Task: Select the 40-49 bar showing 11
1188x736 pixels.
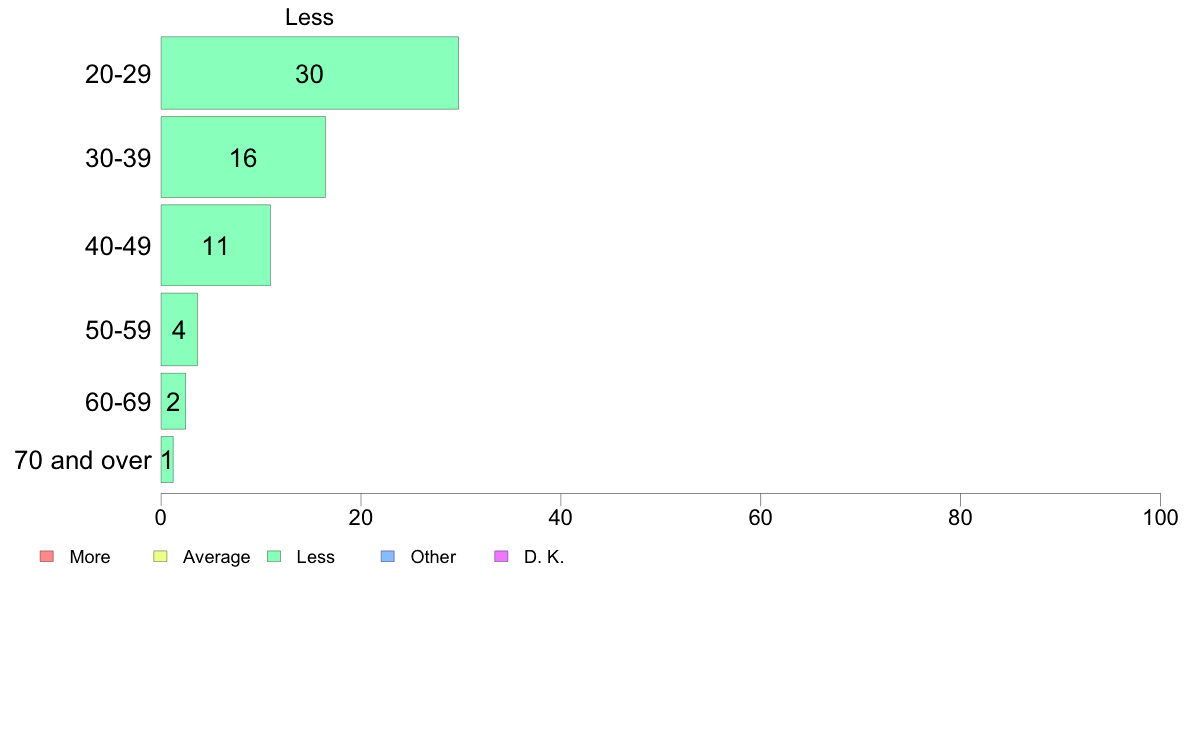Action: (x=215, y=245)
